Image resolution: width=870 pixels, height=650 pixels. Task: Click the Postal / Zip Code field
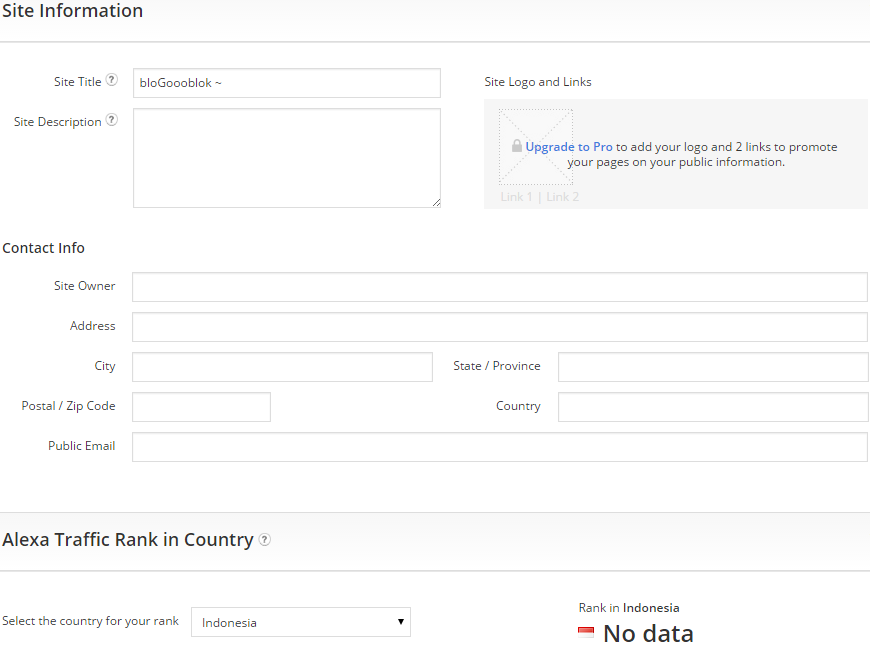pyautogui.click(x=201, y=407)
